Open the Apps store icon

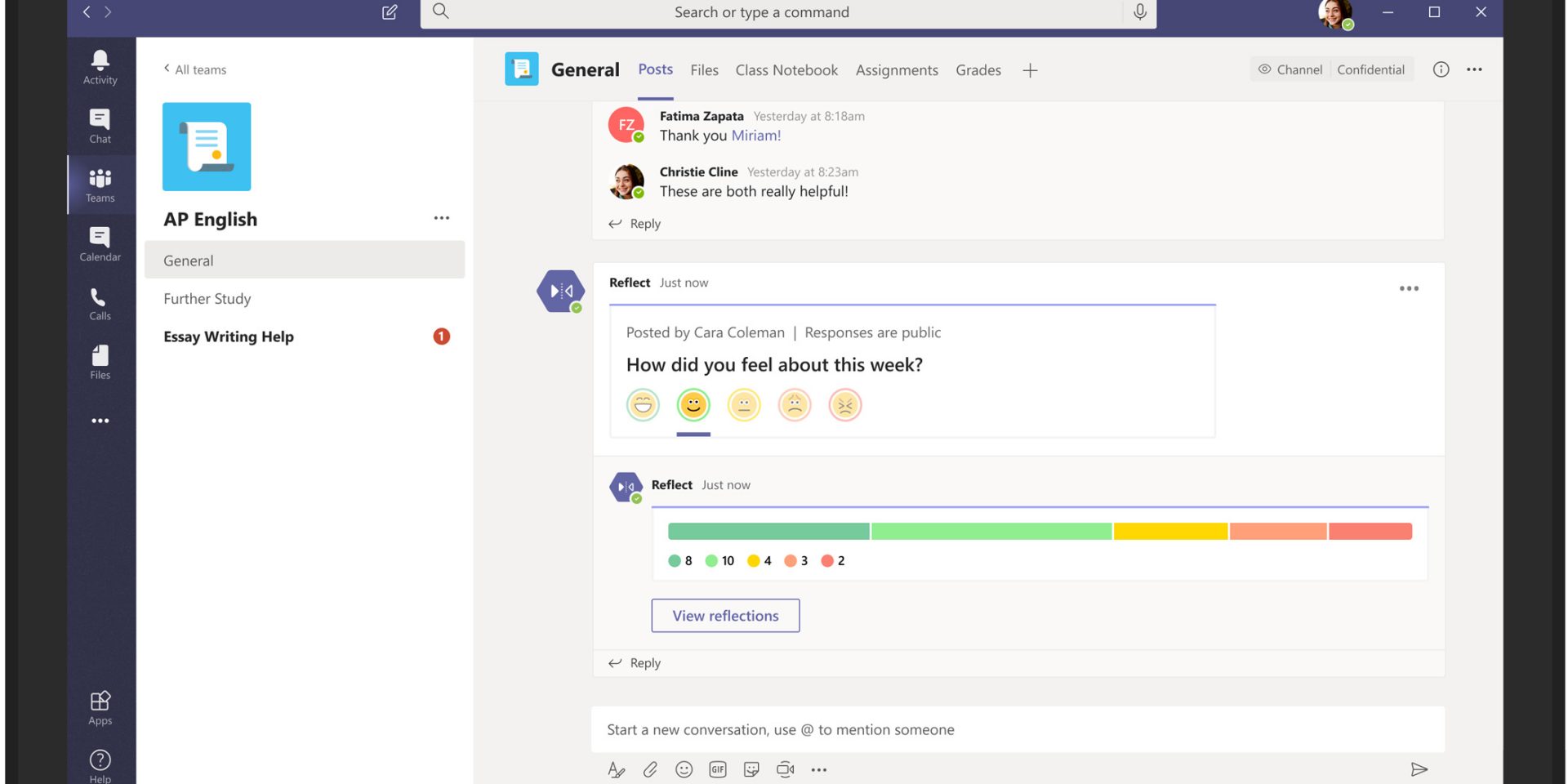tap(100, 707)
